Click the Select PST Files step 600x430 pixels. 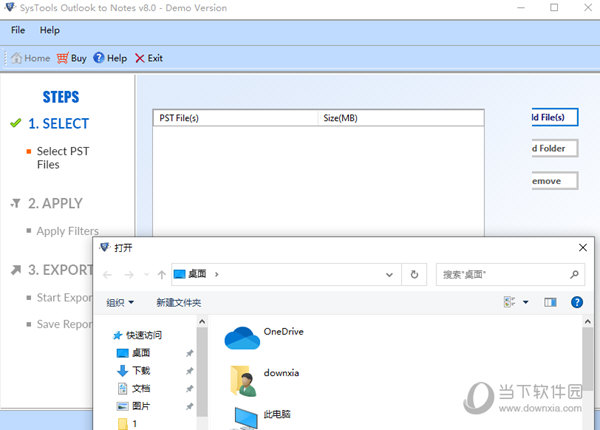click(63, 158)
